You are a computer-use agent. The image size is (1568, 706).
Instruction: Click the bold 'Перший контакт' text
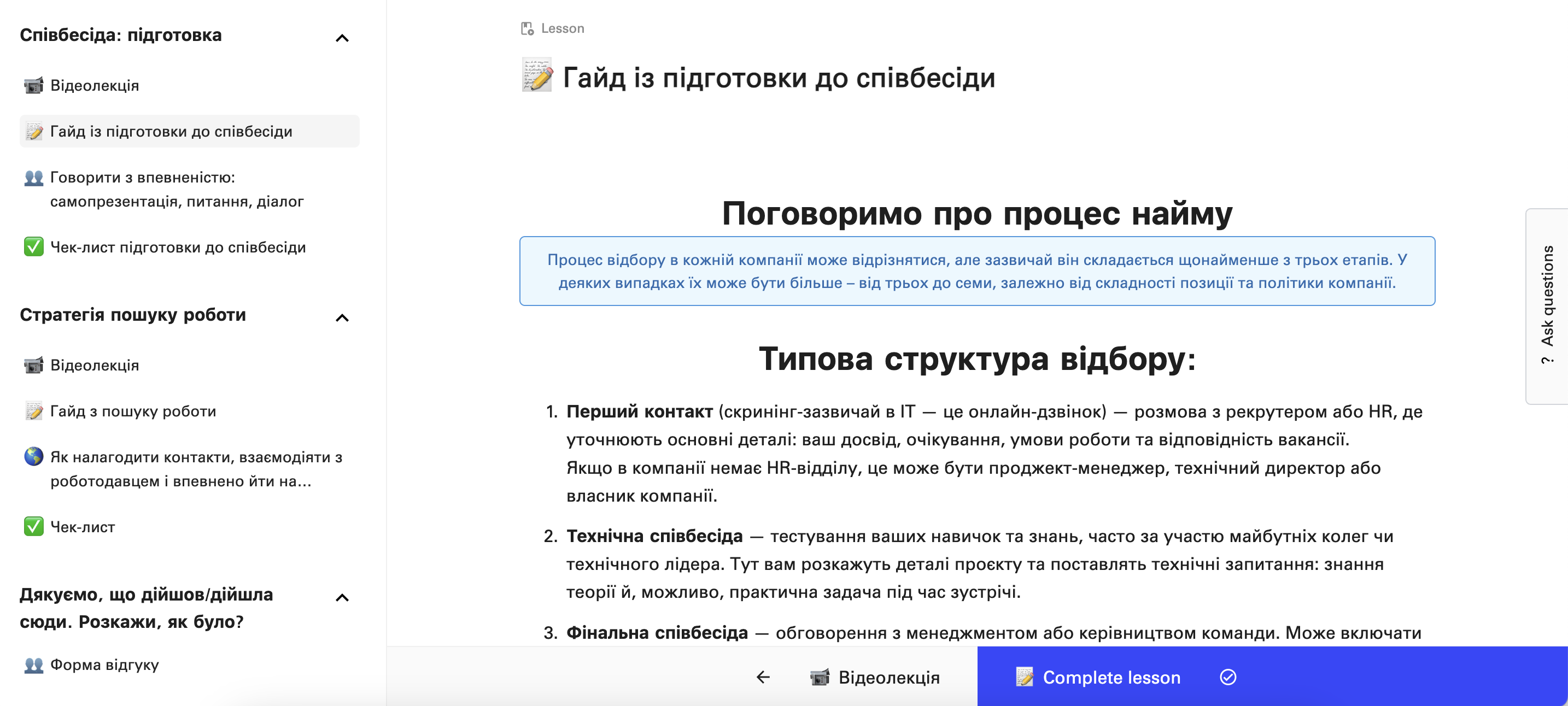click(x=639, y=411)
